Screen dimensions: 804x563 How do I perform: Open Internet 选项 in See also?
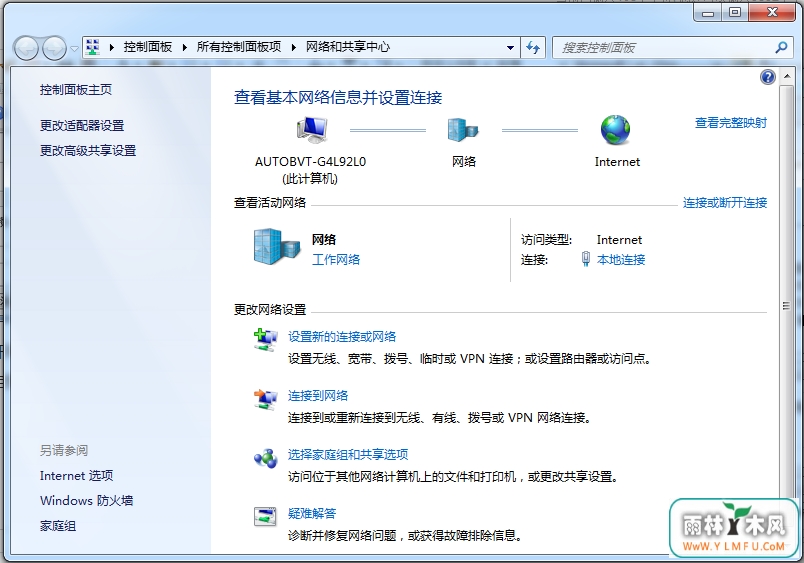[x=76, y=476]
